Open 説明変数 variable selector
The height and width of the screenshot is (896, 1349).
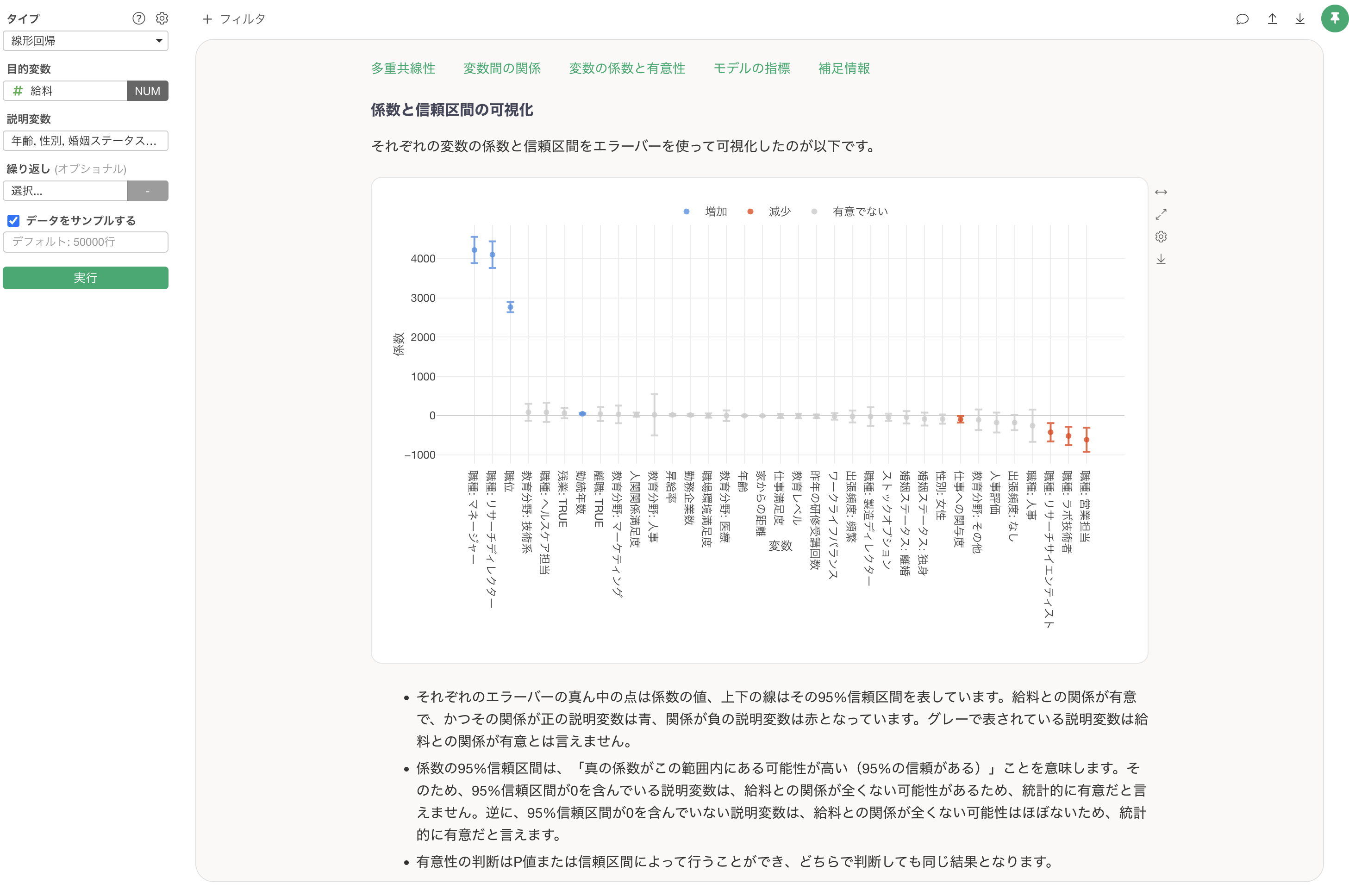point(86,141)
